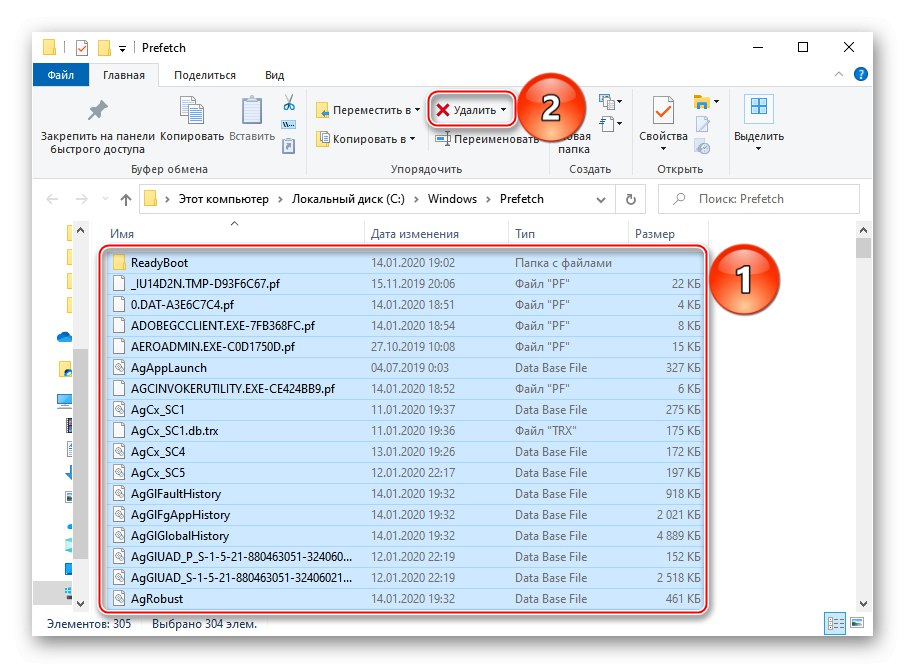Open the Удалить (Delete) dropdown arrow
The image size is (905, 668).
coord(504,110)
